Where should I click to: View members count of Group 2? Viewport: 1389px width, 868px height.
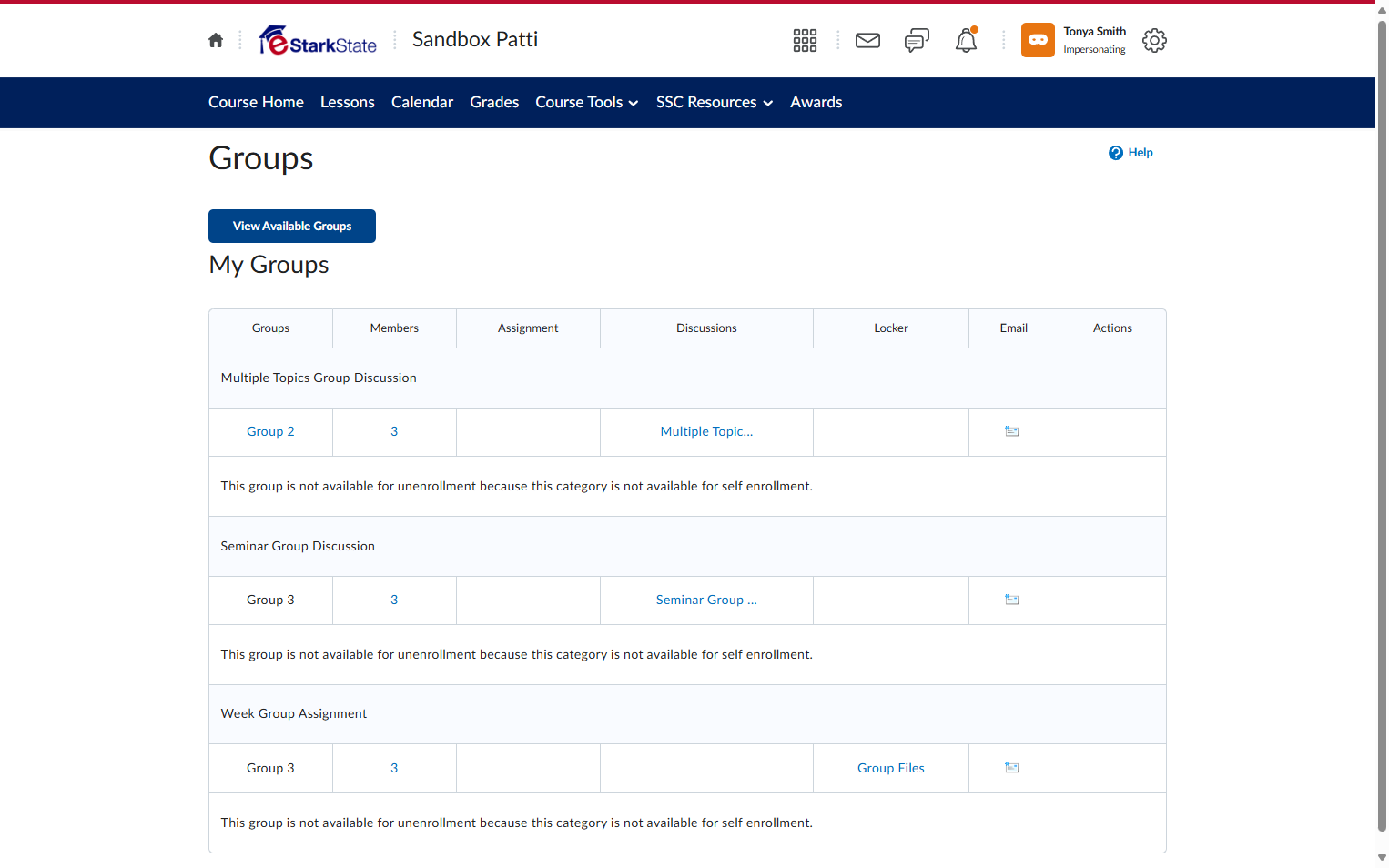click(x=394, y=431)
